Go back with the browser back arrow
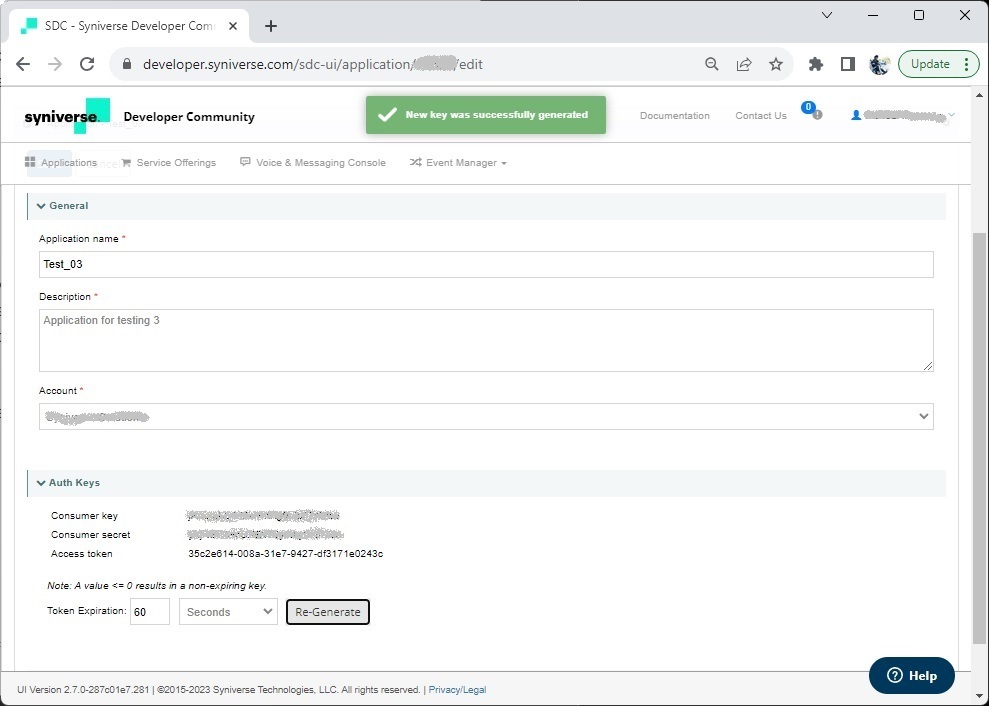This screenshot has width=989, height=706. pos(23,64)
